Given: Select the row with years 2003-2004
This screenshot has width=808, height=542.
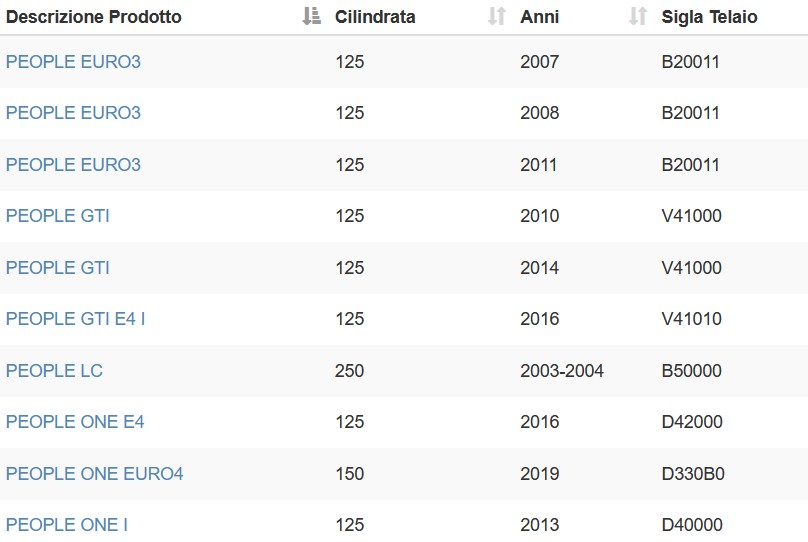Looking at the screenshot, I should (x=404, y=371).
